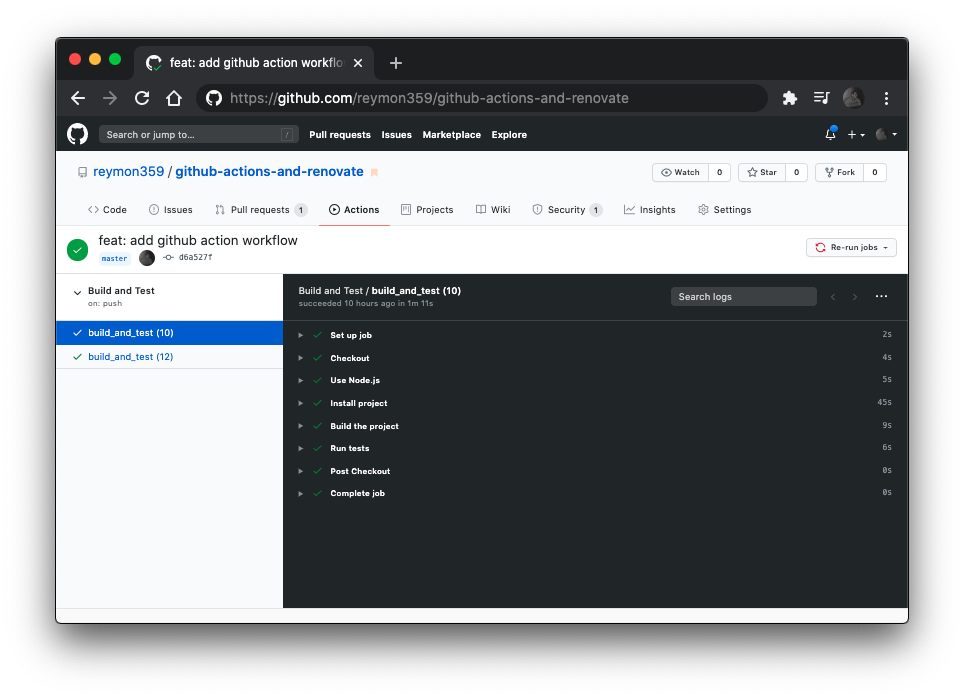Click the reload icon in the browser toolbar
The height and width of the screenshot is (697, 964).
(142, 98)
